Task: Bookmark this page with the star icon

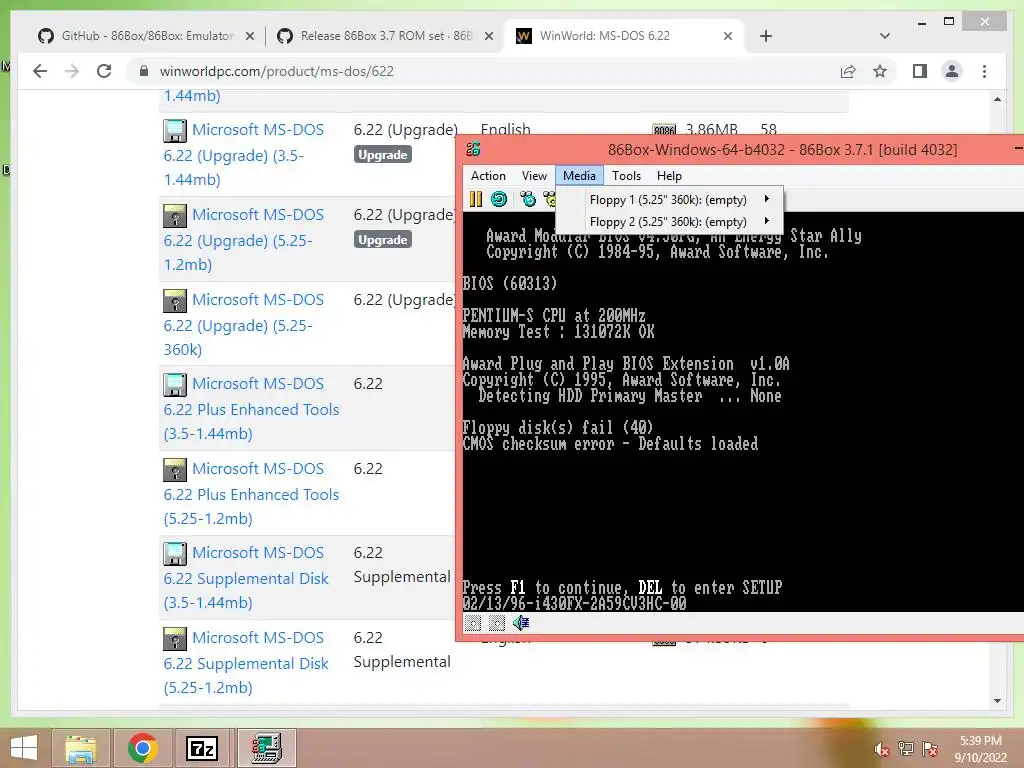Action: (880, 71)
